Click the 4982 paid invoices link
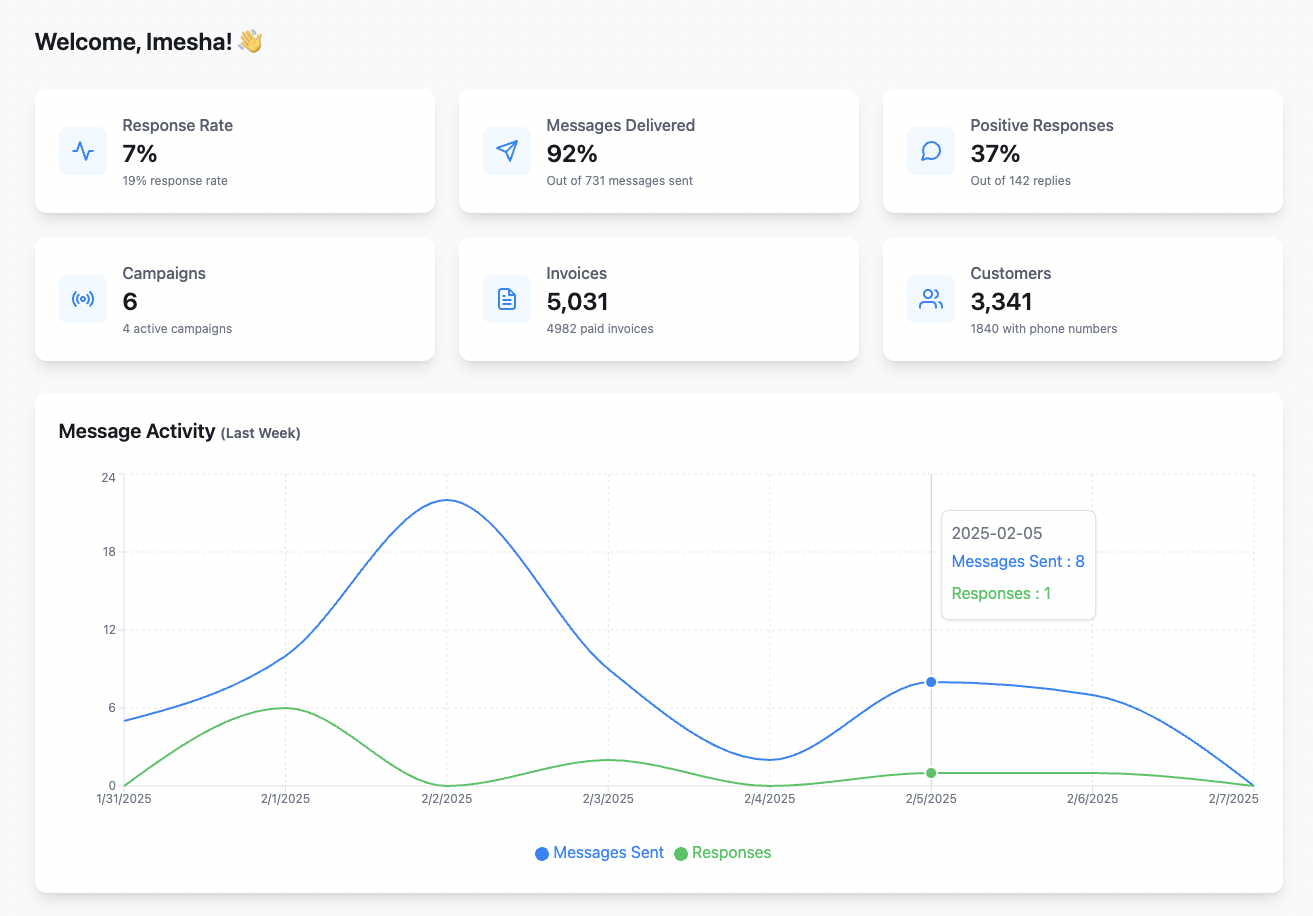This screenshot has height=916, width=1313. point(600,328)
